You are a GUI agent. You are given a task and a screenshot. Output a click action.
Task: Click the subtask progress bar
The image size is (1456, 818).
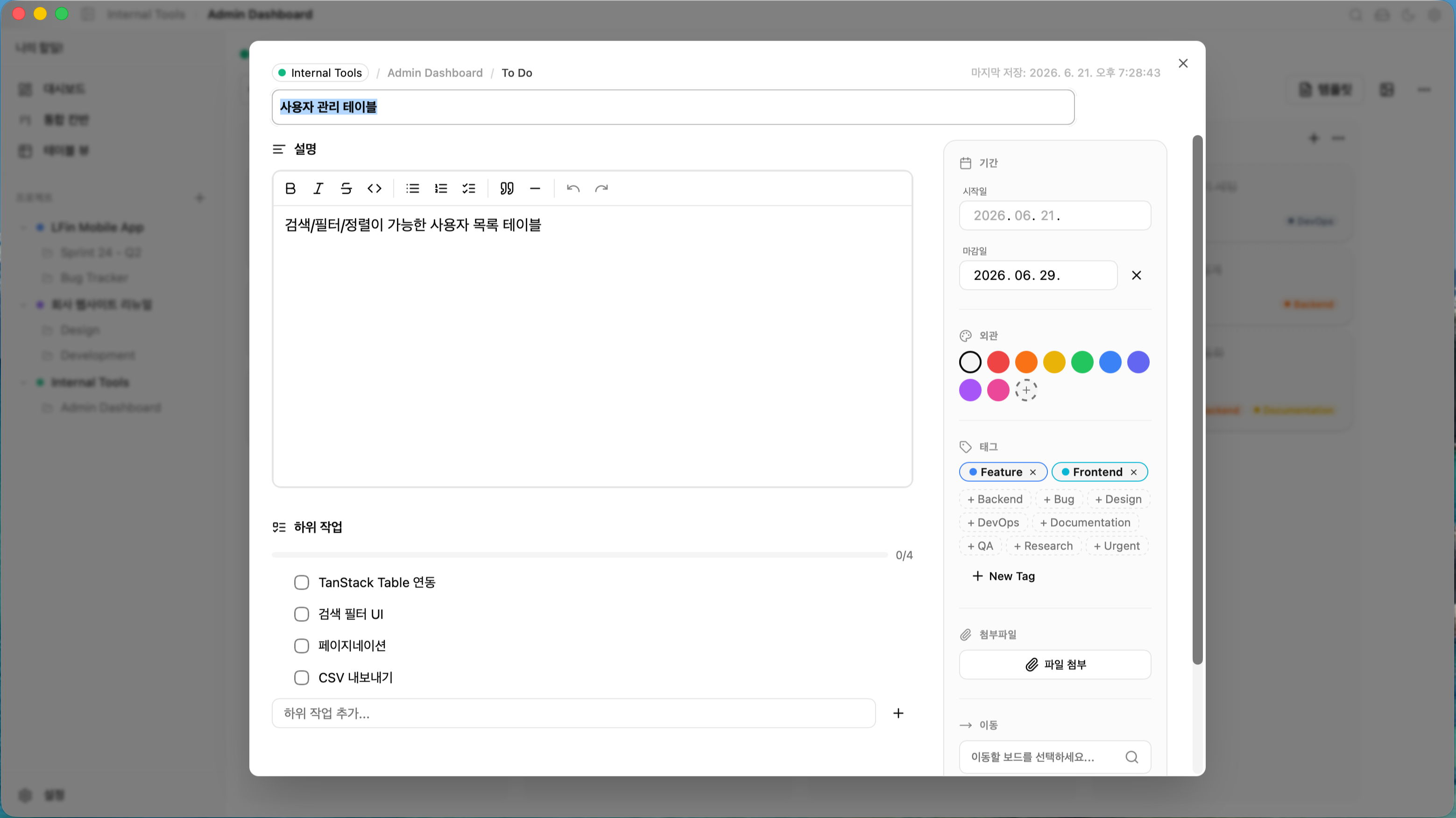580,555
